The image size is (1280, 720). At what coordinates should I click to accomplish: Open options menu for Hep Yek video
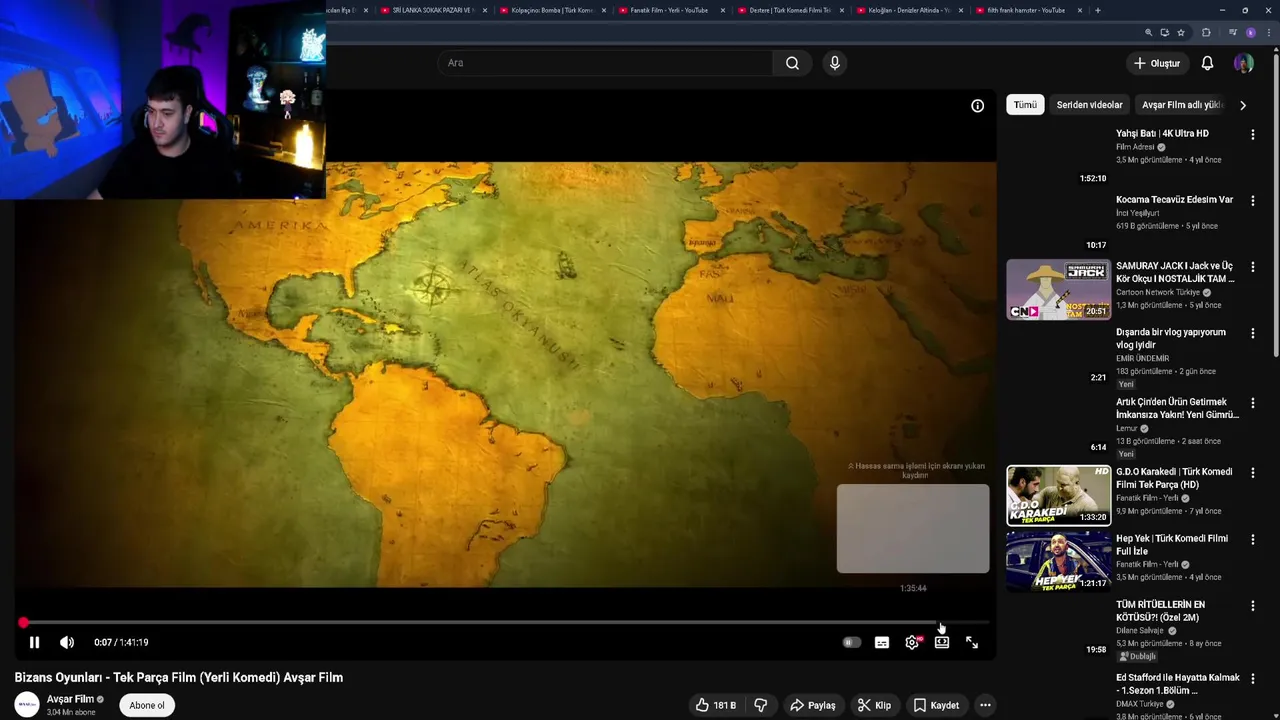pos(1253,539)
